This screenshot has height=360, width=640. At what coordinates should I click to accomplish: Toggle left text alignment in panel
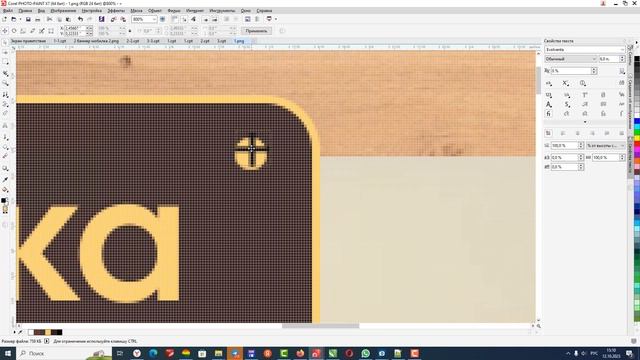(x=563, y=133)
